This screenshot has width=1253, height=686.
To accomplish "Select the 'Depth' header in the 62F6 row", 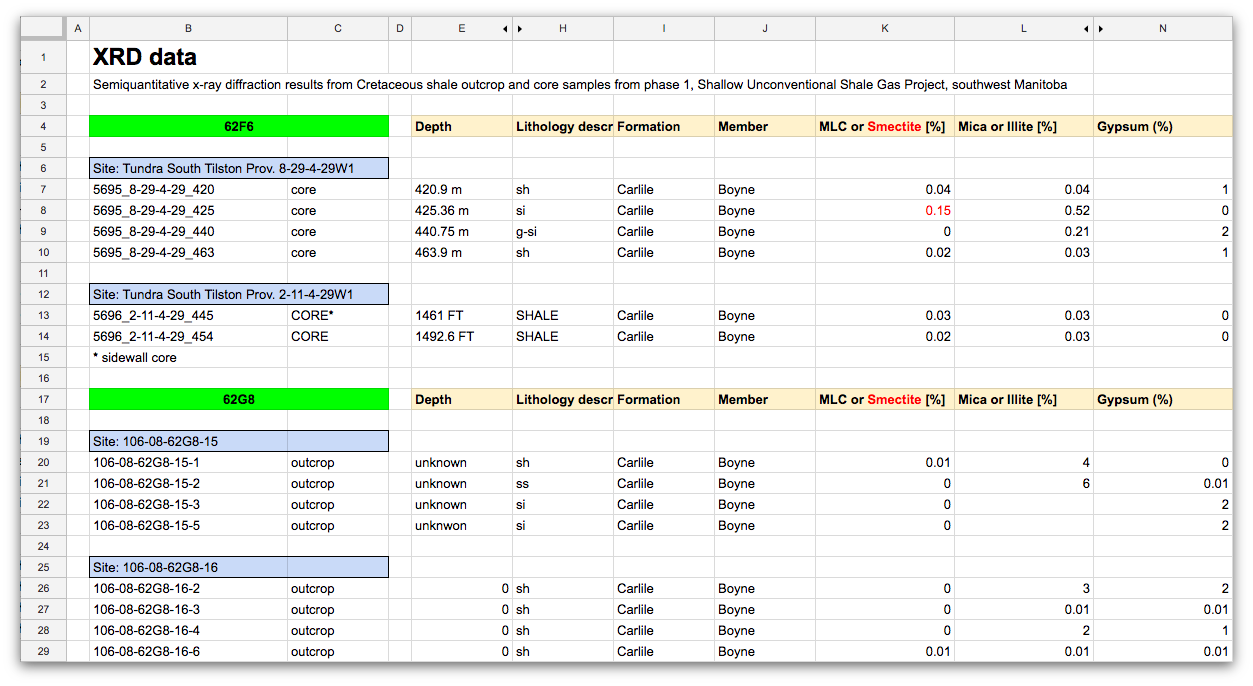I will 462,127.
